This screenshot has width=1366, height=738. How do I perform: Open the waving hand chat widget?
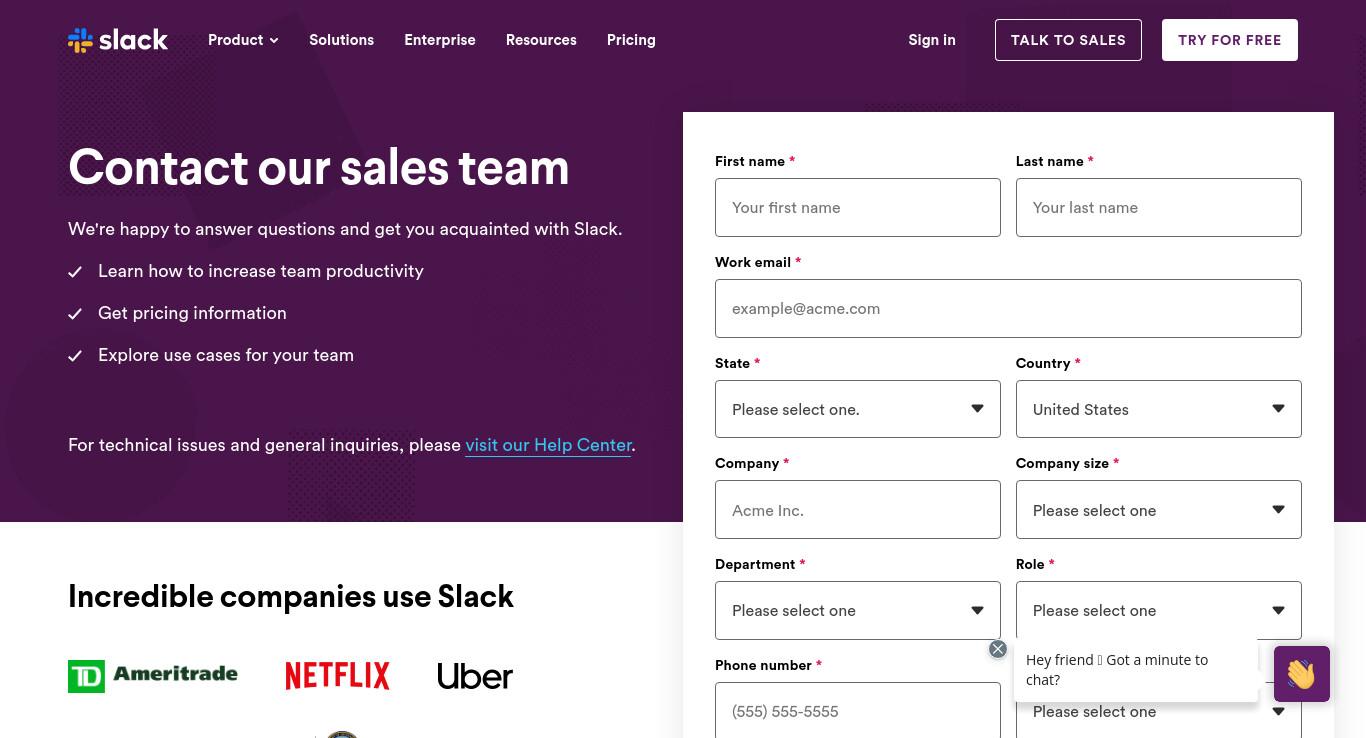pyautogui.click(x=1301, y=674)
